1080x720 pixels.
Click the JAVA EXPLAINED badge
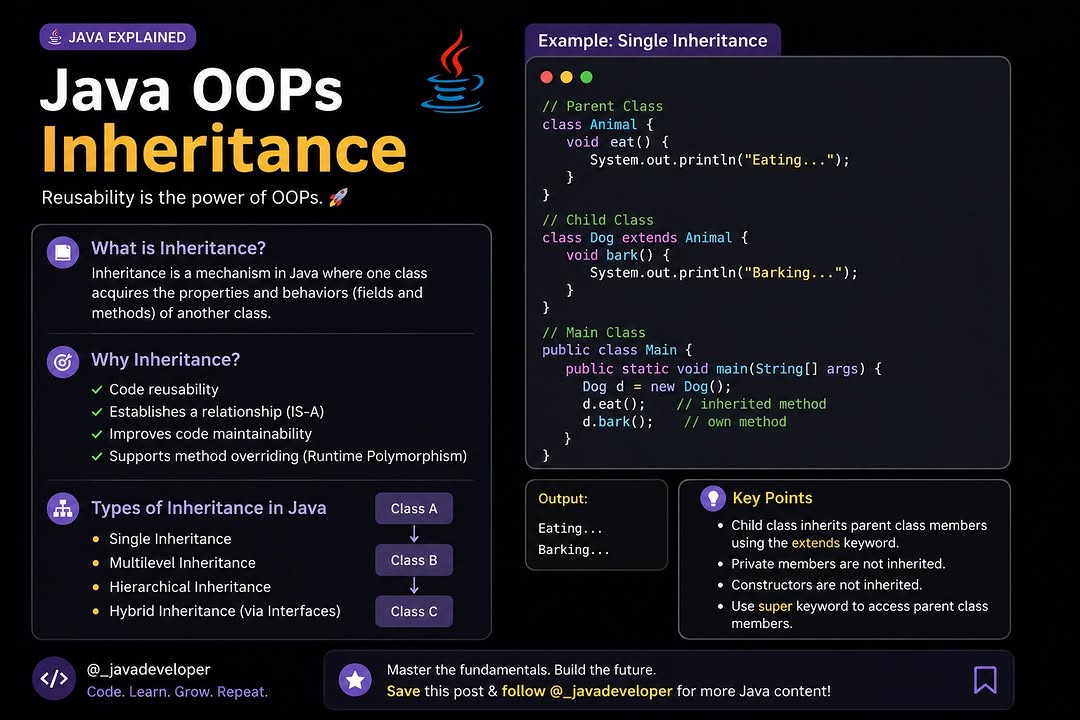point(118,37)
